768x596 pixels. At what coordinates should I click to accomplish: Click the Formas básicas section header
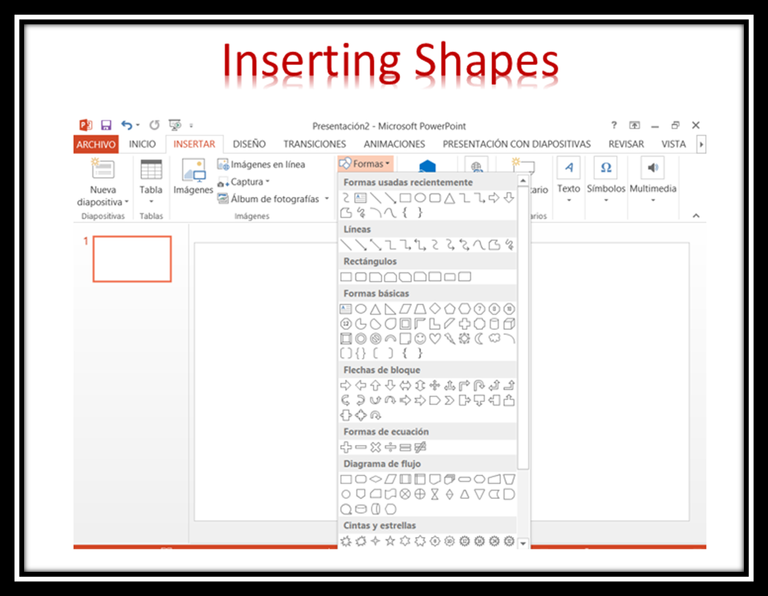427,293
